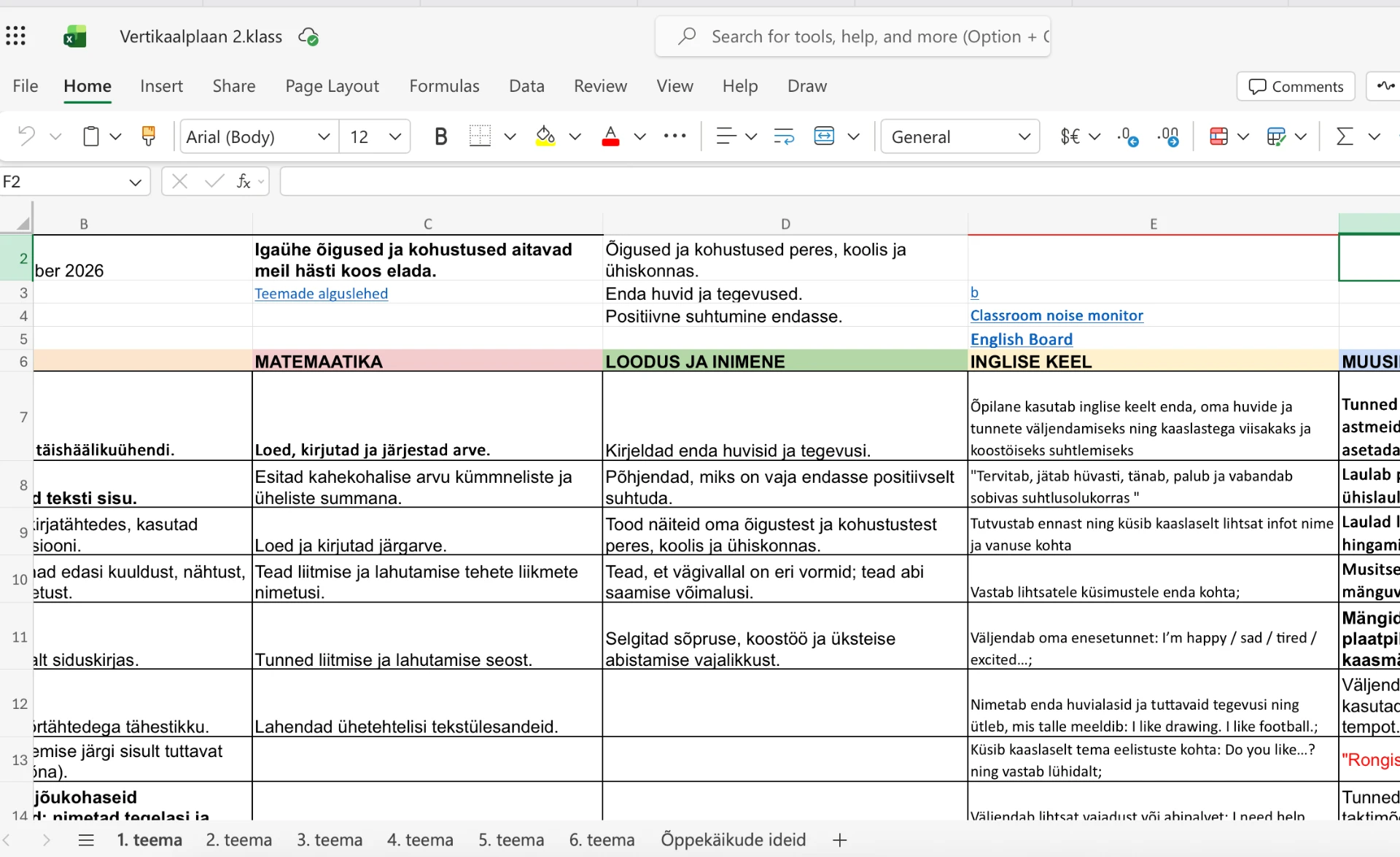This screenshot has width=1400, height=857.
Task: Click Merge and Center icon
Action: pyautogui.click(x=824, y=136)
